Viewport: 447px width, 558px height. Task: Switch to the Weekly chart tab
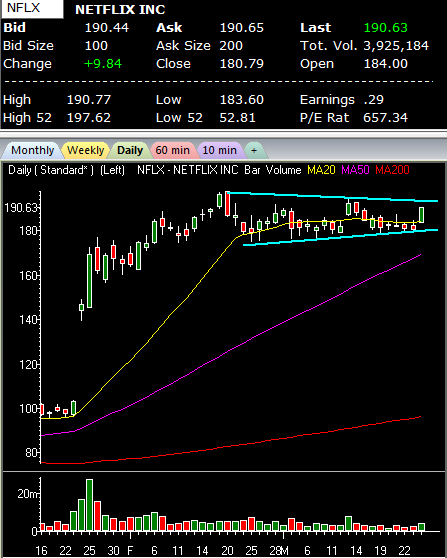[x=85, y=150]
